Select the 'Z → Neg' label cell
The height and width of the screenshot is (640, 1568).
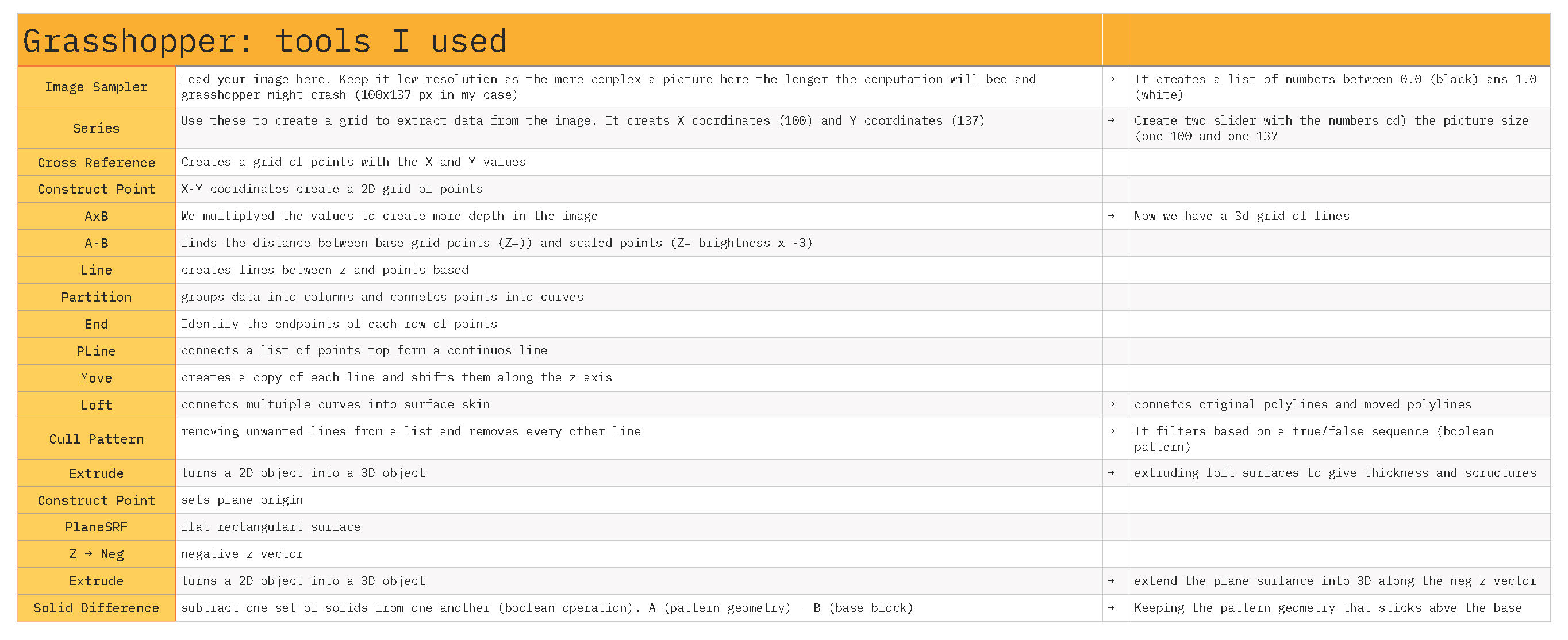[96, 554]
